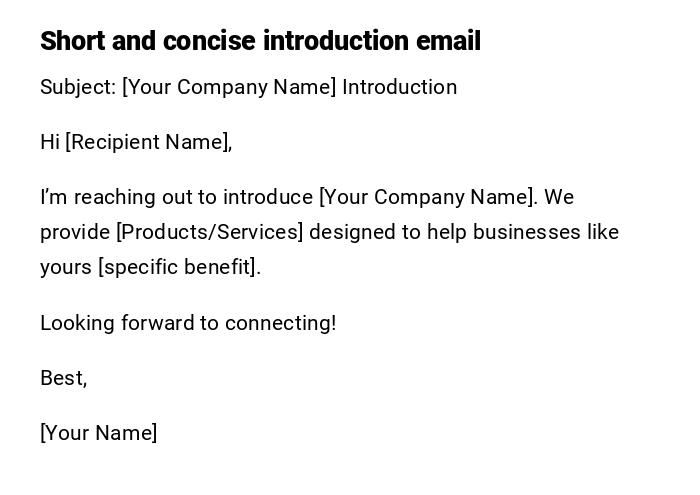
Task: Select the [Recipient Name] placeholder
Action: (x=148, y=142)
